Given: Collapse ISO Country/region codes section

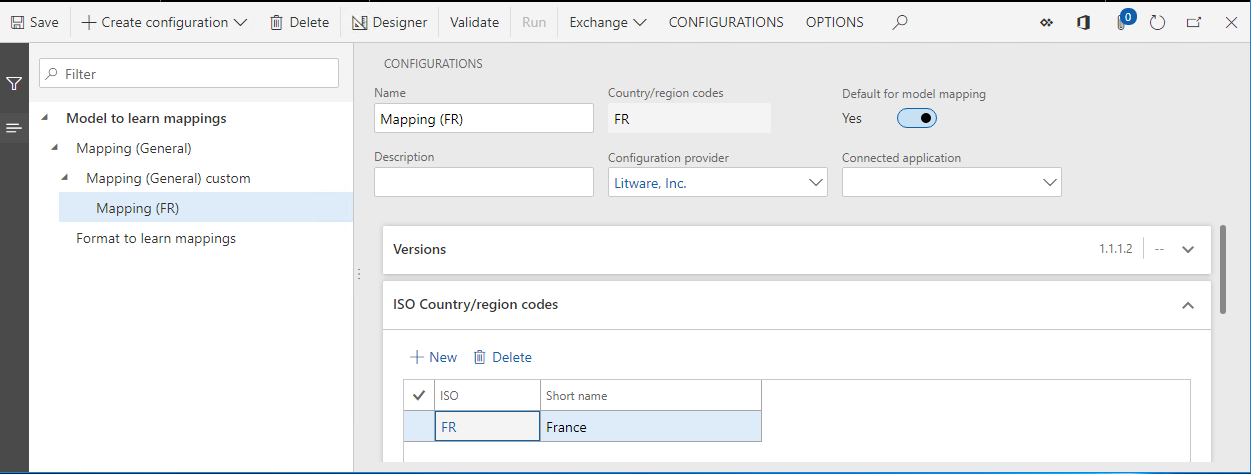Looking at the screenshot, I should tap(1188, 305).
